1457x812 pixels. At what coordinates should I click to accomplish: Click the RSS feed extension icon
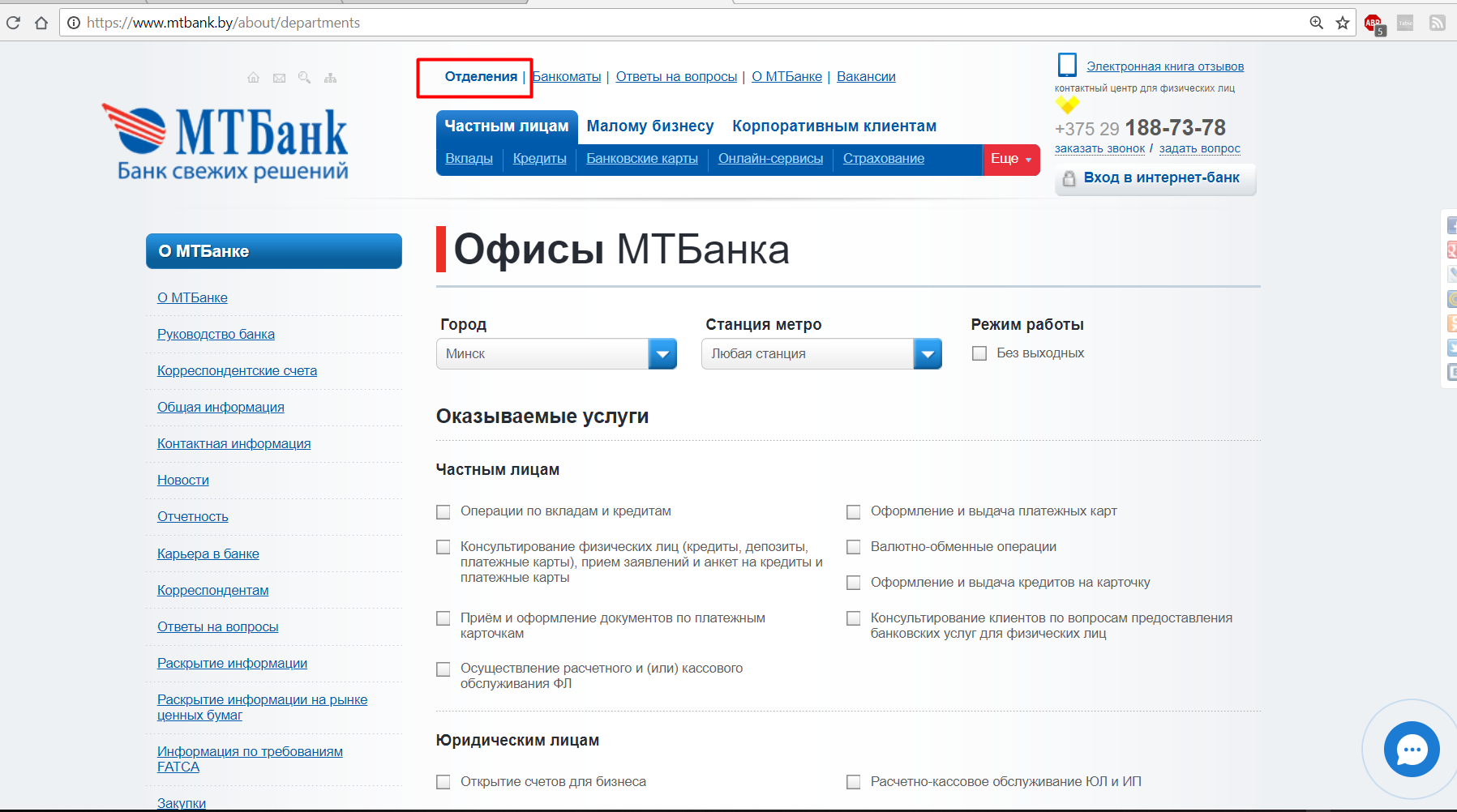[x=1437, y=23]
